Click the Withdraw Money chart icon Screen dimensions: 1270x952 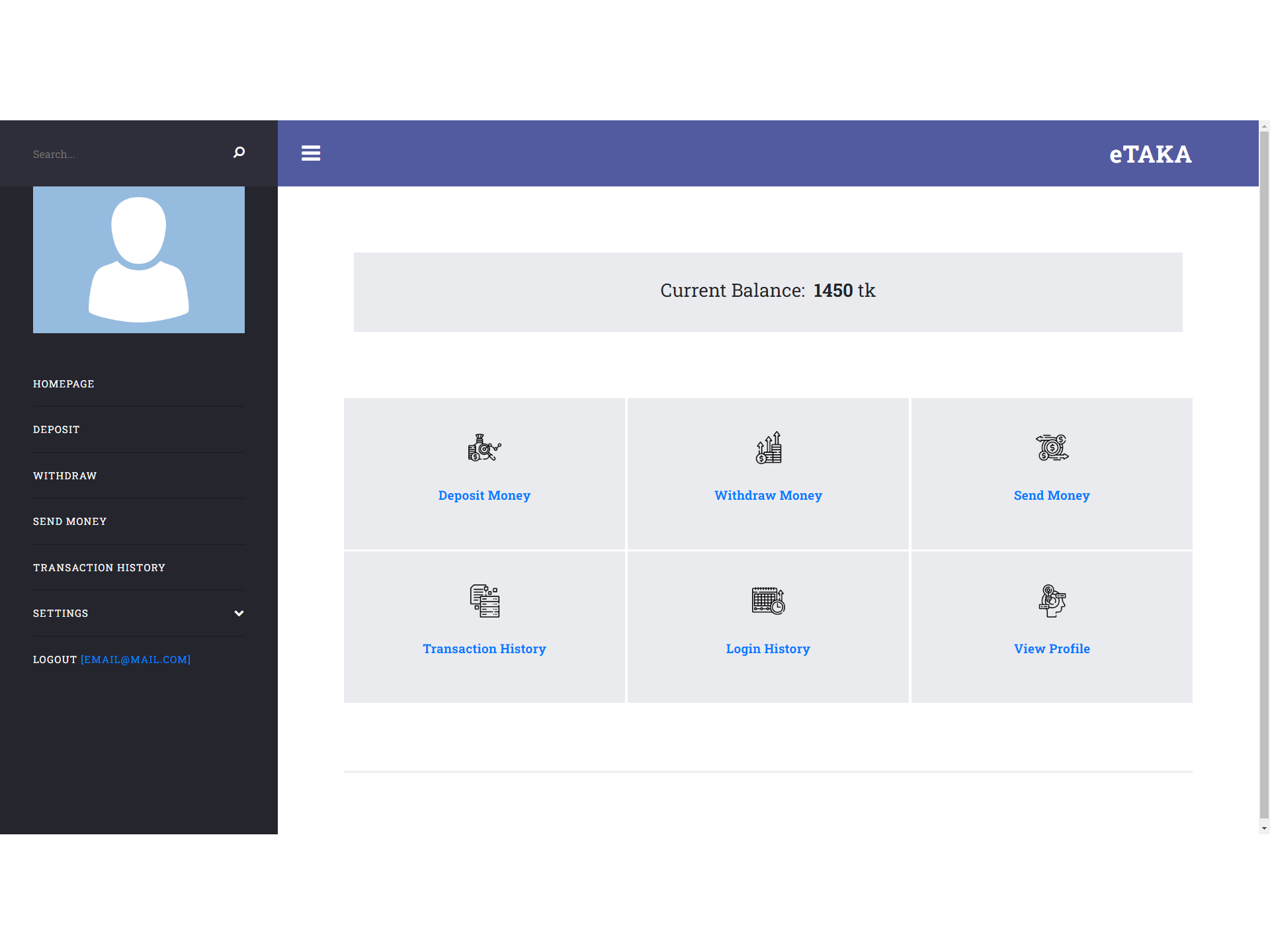[x=768, y=448]
